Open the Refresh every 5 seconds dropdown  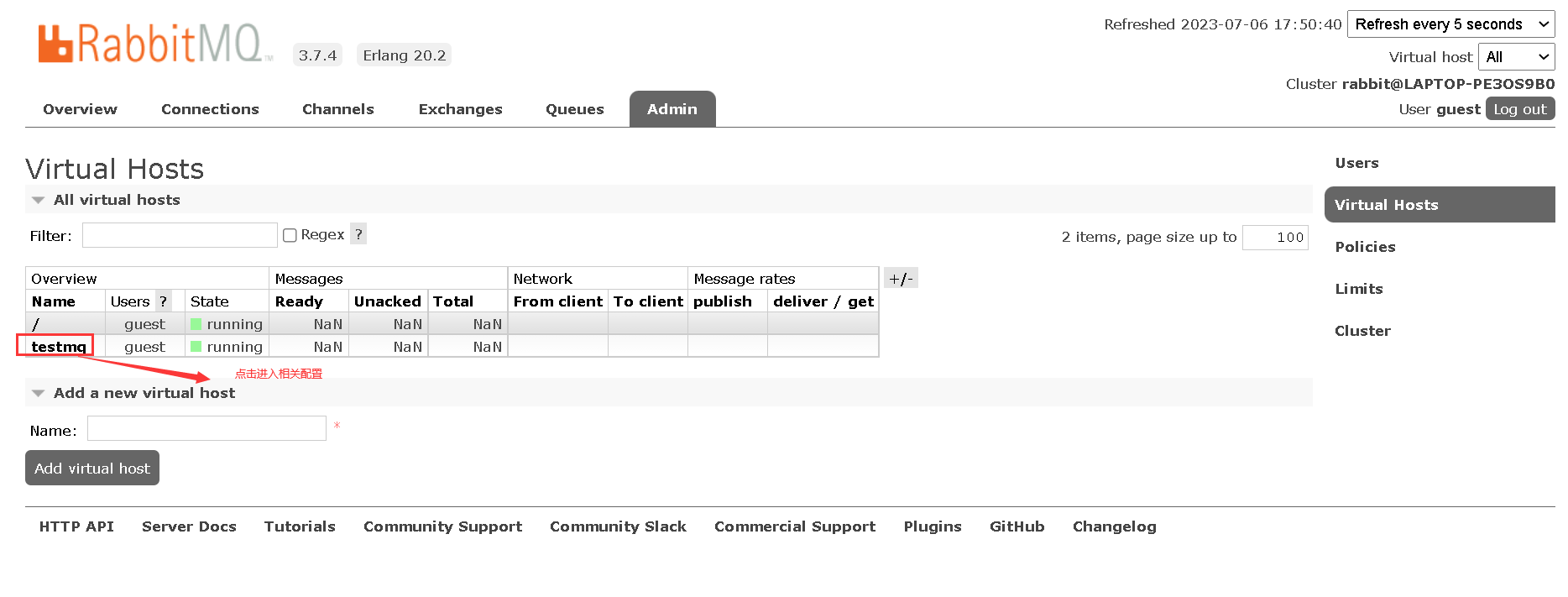click(1450, 24)
